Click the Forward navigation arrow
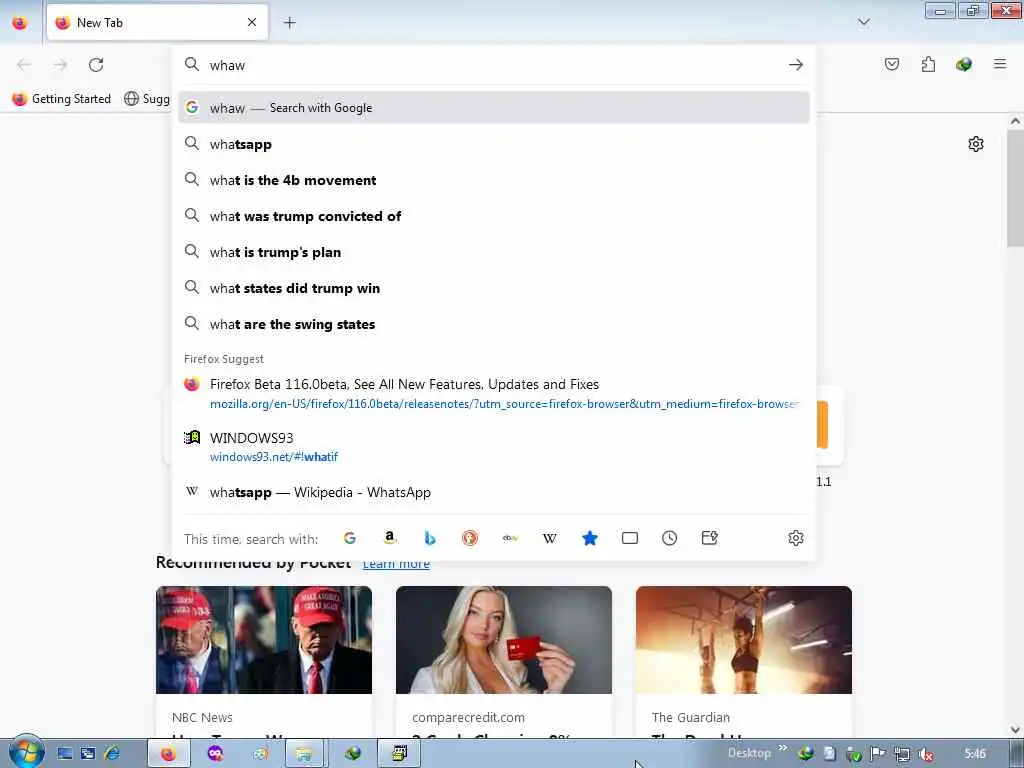Screen dimensions: 1024x768 pyautogui.click(x=60, y=65)
